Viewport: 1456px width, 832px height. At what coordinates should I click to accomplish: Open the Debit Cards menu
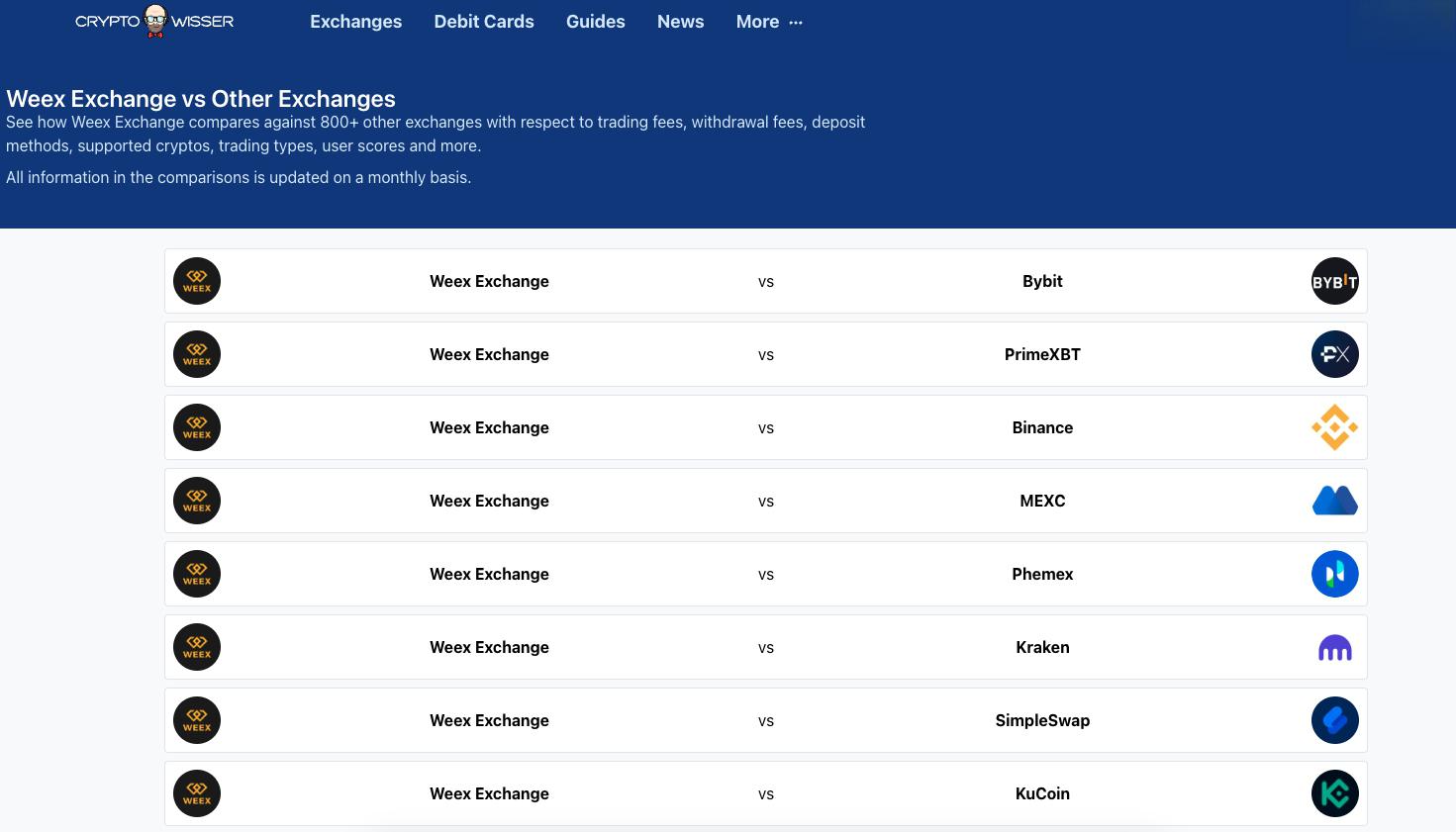coord(484,22)
